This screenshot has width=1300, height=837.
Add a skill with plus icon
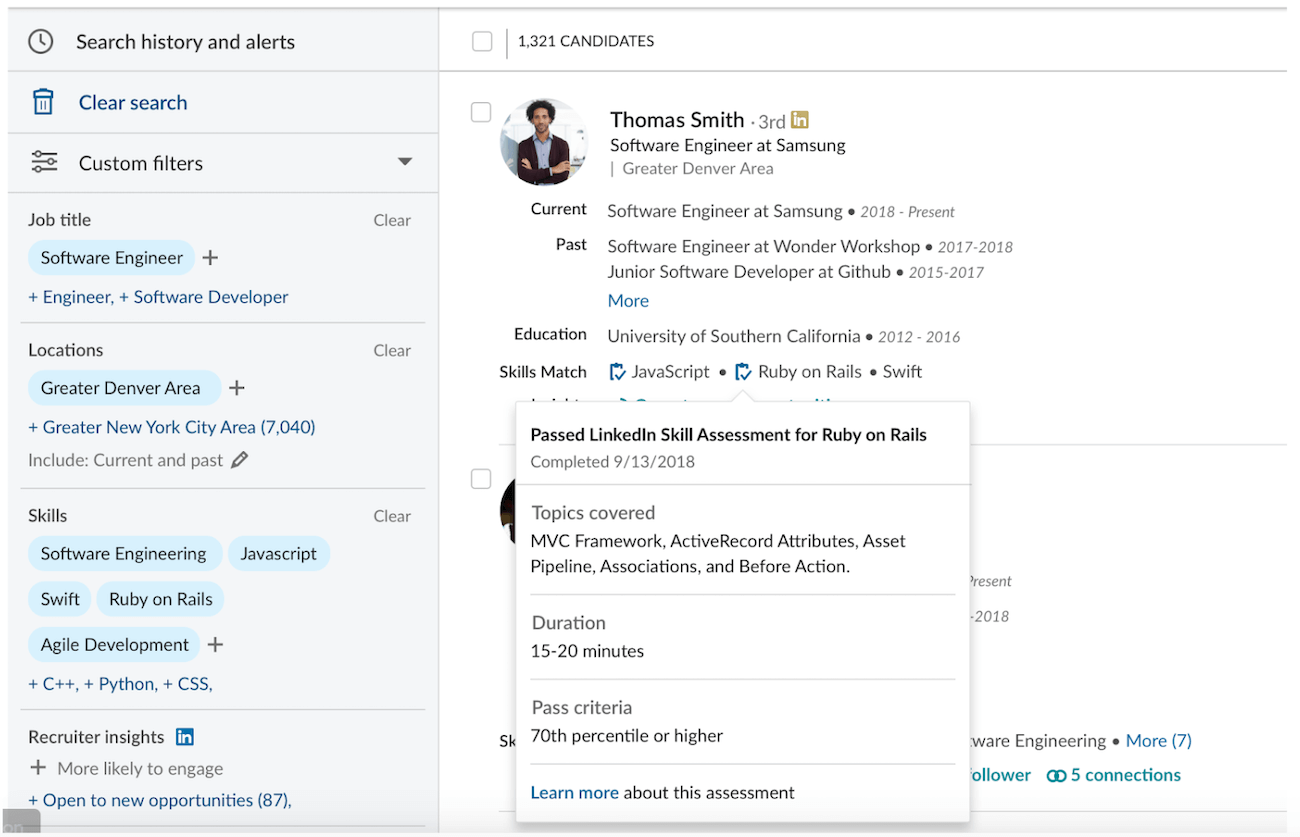coord(215,645)
